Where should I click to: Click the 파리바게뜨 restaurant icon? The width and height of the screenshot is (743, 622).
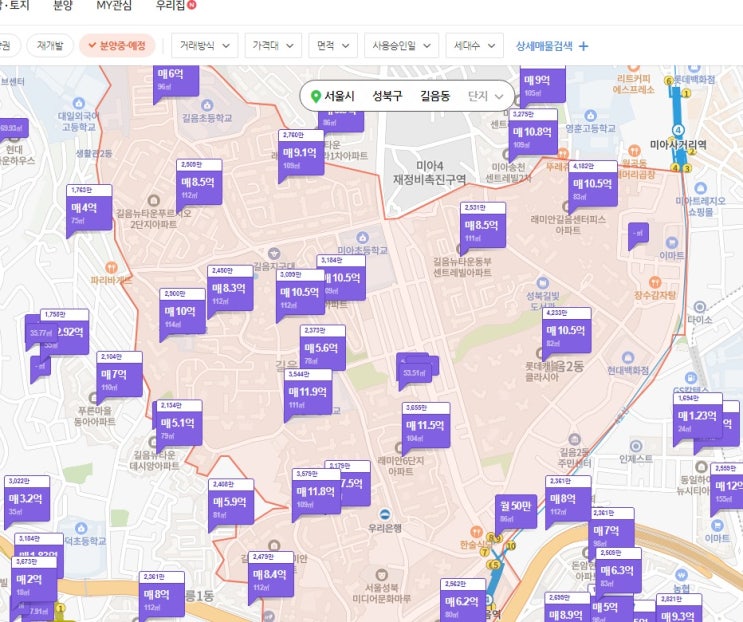pyautogui.click(x=111, y=268)
